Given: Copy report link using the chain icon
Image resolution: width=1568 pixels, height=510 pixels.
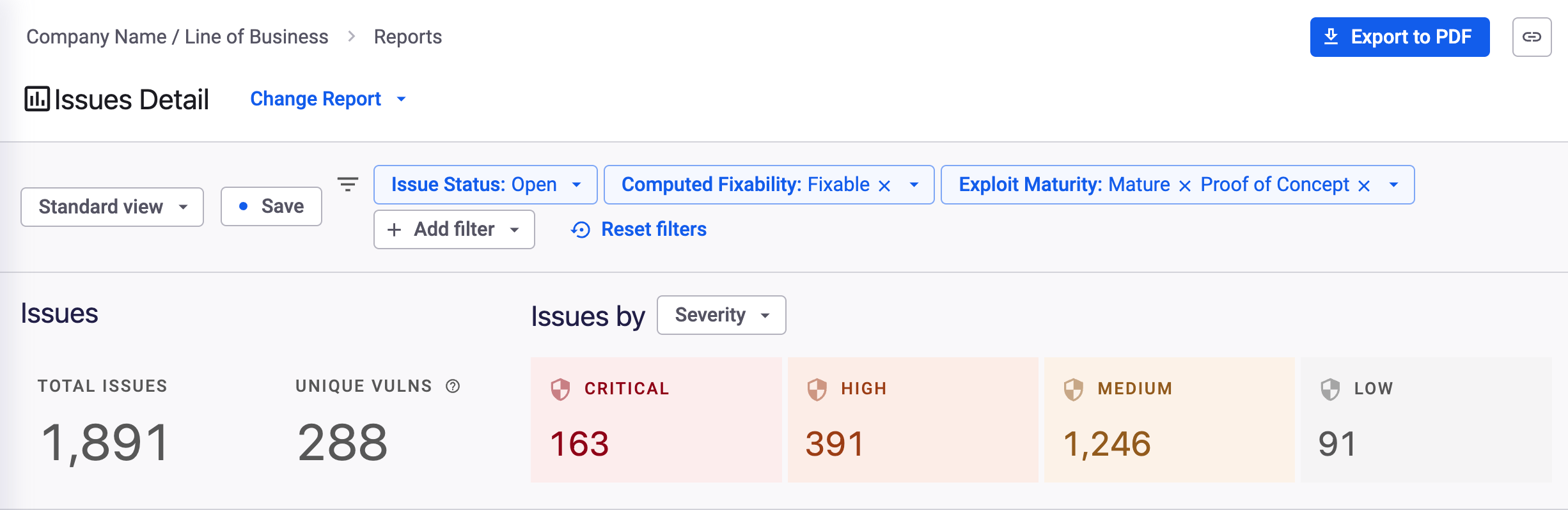Looking at the screenshot, I should [x=1532, y=36].
